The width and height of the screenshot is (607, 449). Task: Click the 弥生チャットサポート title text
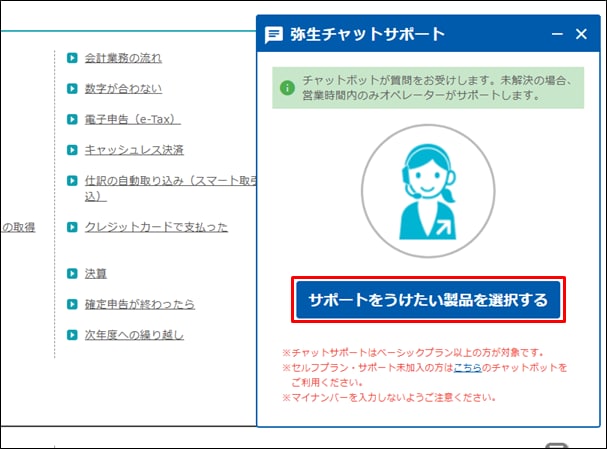(367, 34)
